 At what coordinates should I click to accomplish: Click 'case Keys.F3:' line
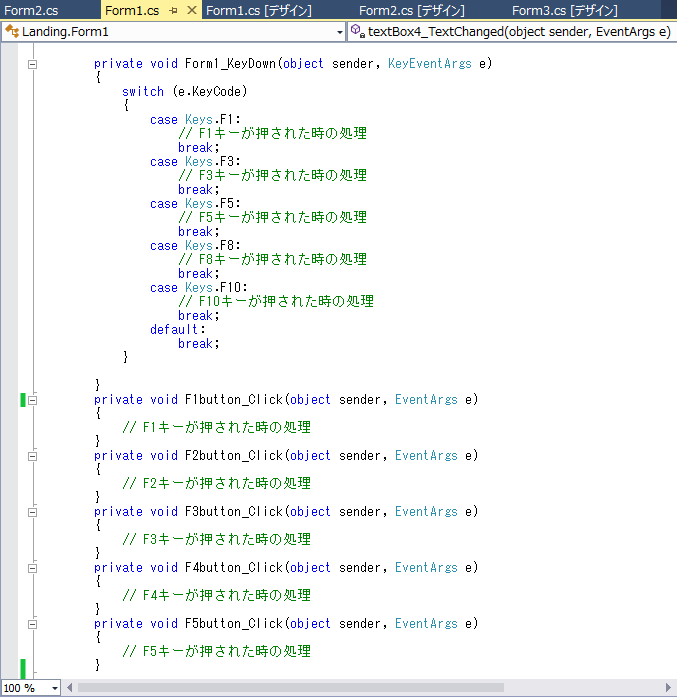[x=195, y=162]
